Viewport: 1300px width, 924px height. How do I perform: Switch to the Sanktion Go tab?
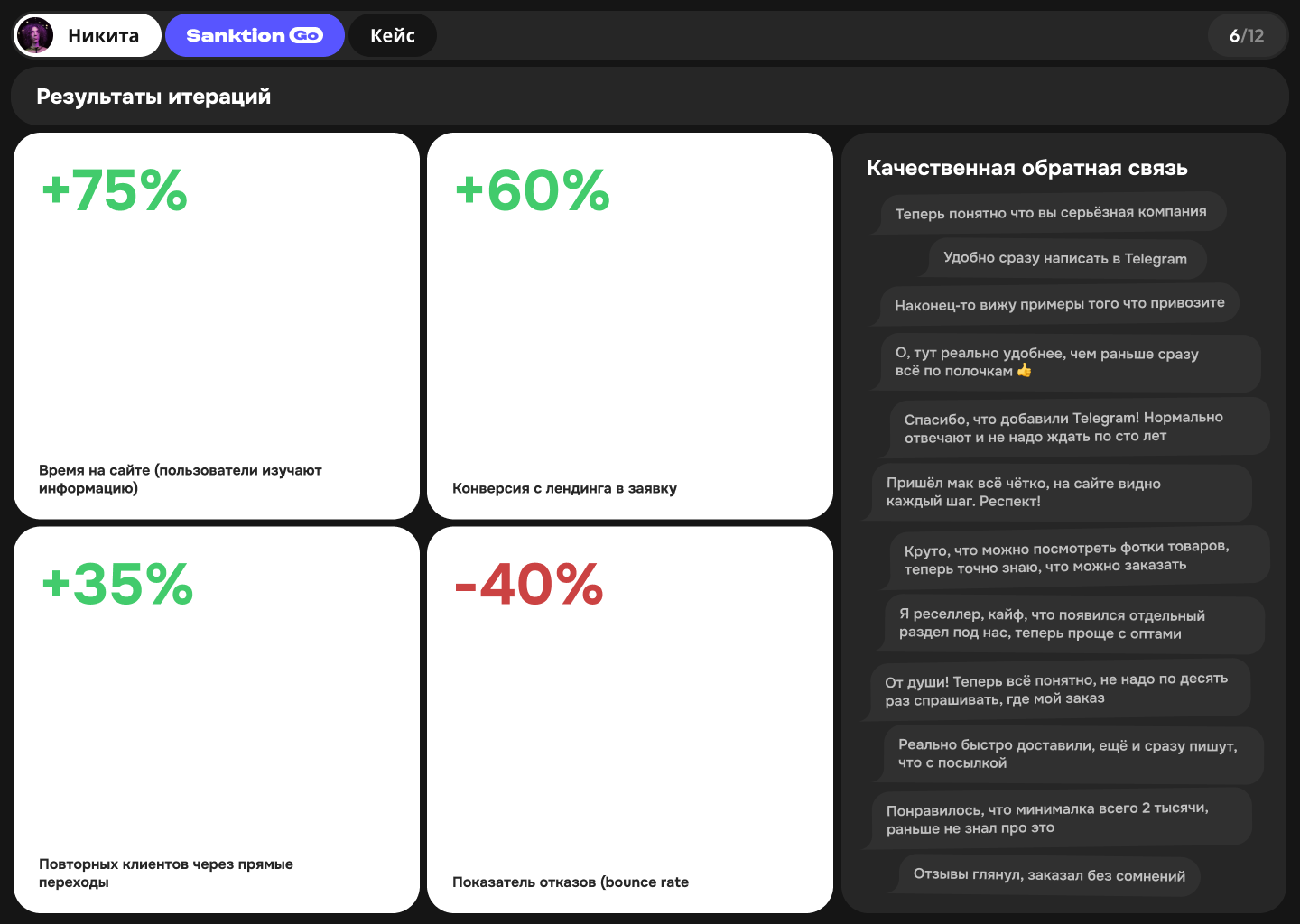click(x=255, y=34)
